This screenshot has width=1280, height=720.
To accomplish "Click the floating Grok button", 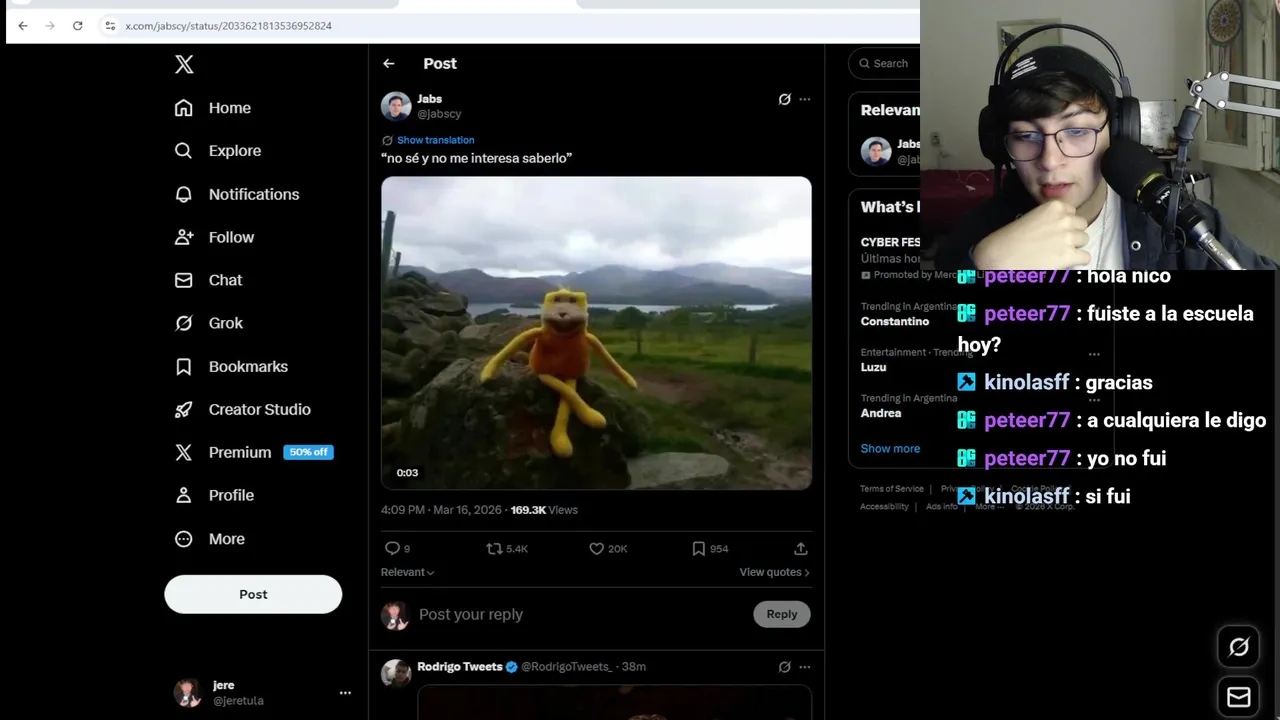I will click(x=1238, y=647).
